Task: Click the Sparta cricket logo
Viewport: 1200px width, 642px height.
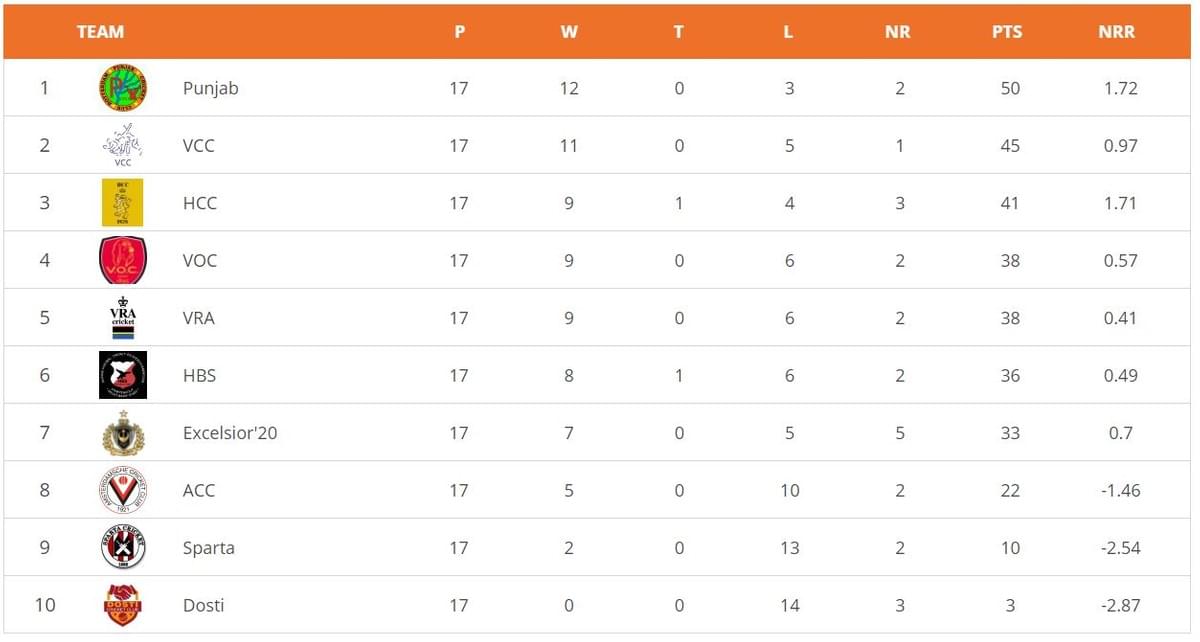Action: [123, 548]
